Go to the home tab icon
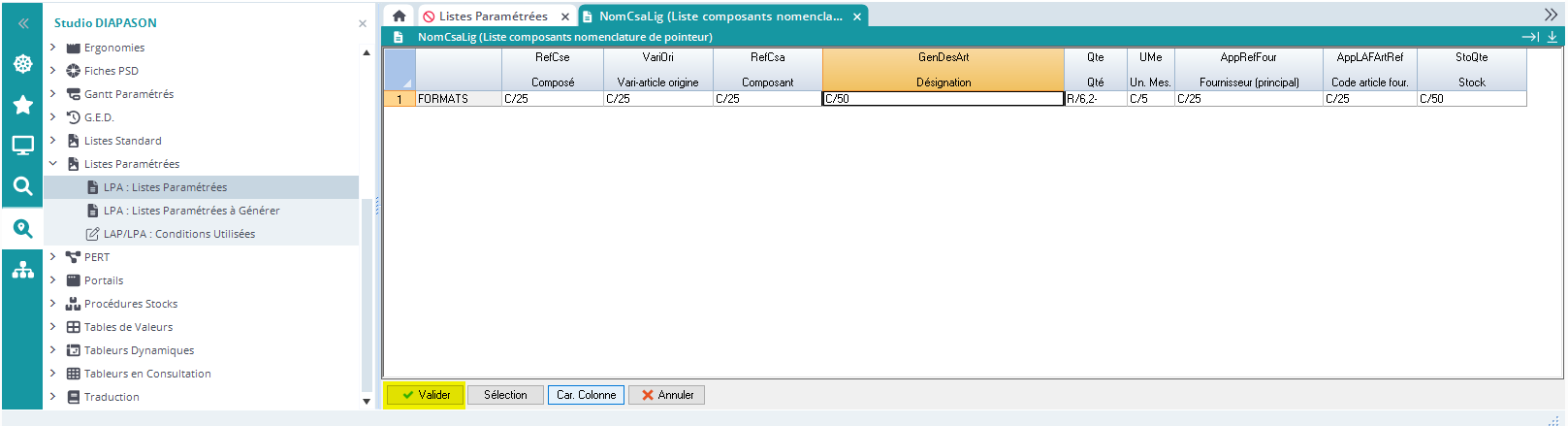 click(399, 16)
